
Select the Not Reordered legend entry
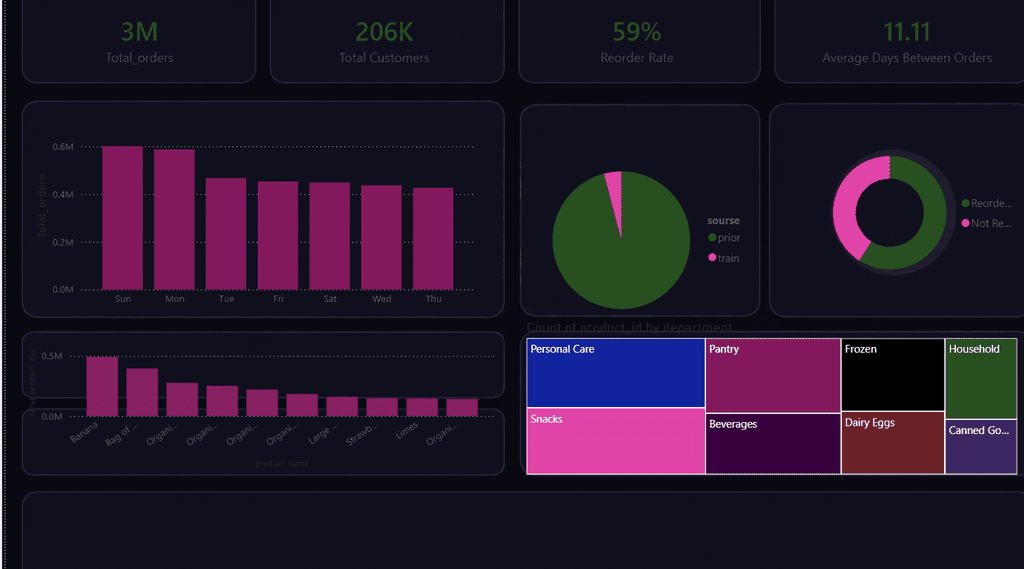tap(987, 223)
